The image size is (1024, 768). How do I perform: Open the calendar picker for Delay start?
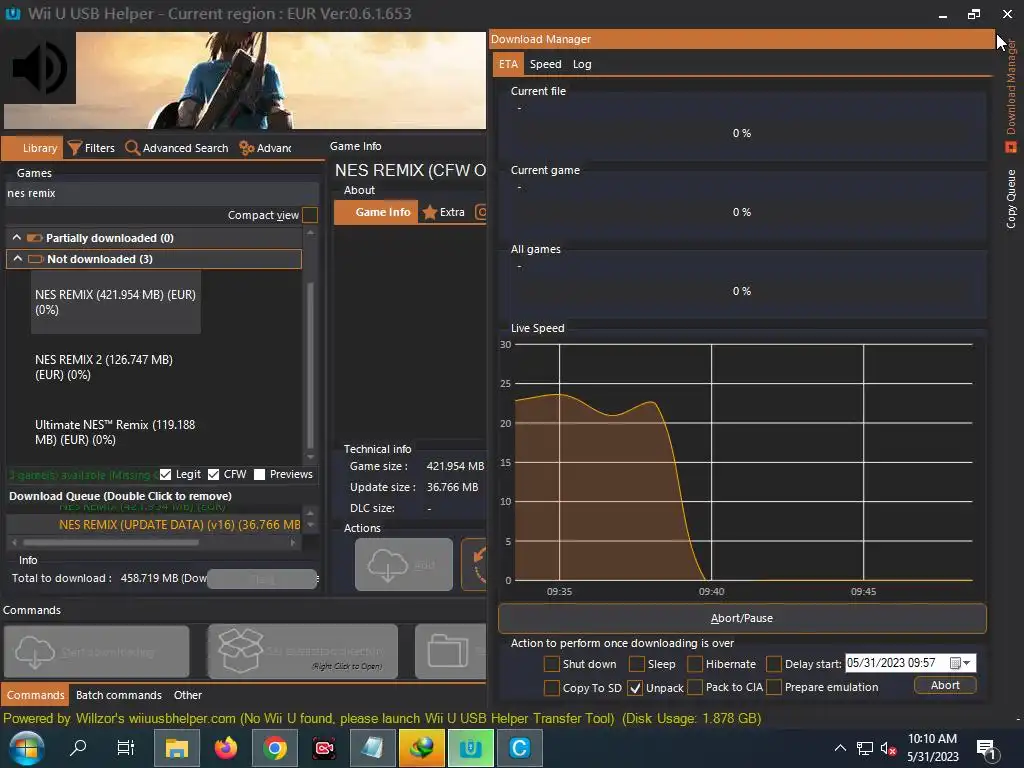pyautogui.click(x=960, y=663)
